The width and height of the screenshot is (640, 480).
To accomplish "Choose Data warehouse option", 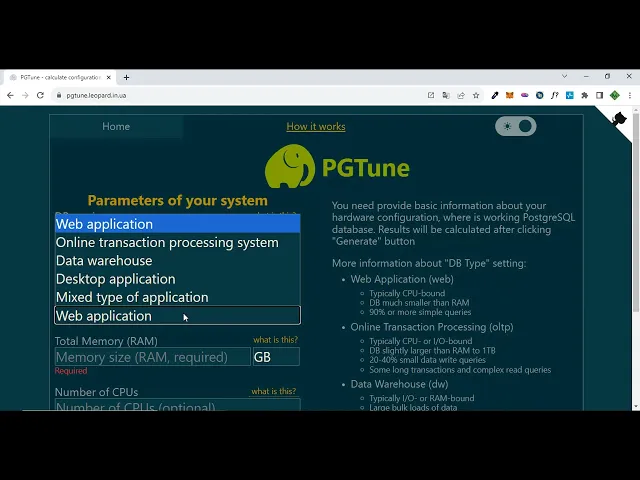I will point(178,261).
